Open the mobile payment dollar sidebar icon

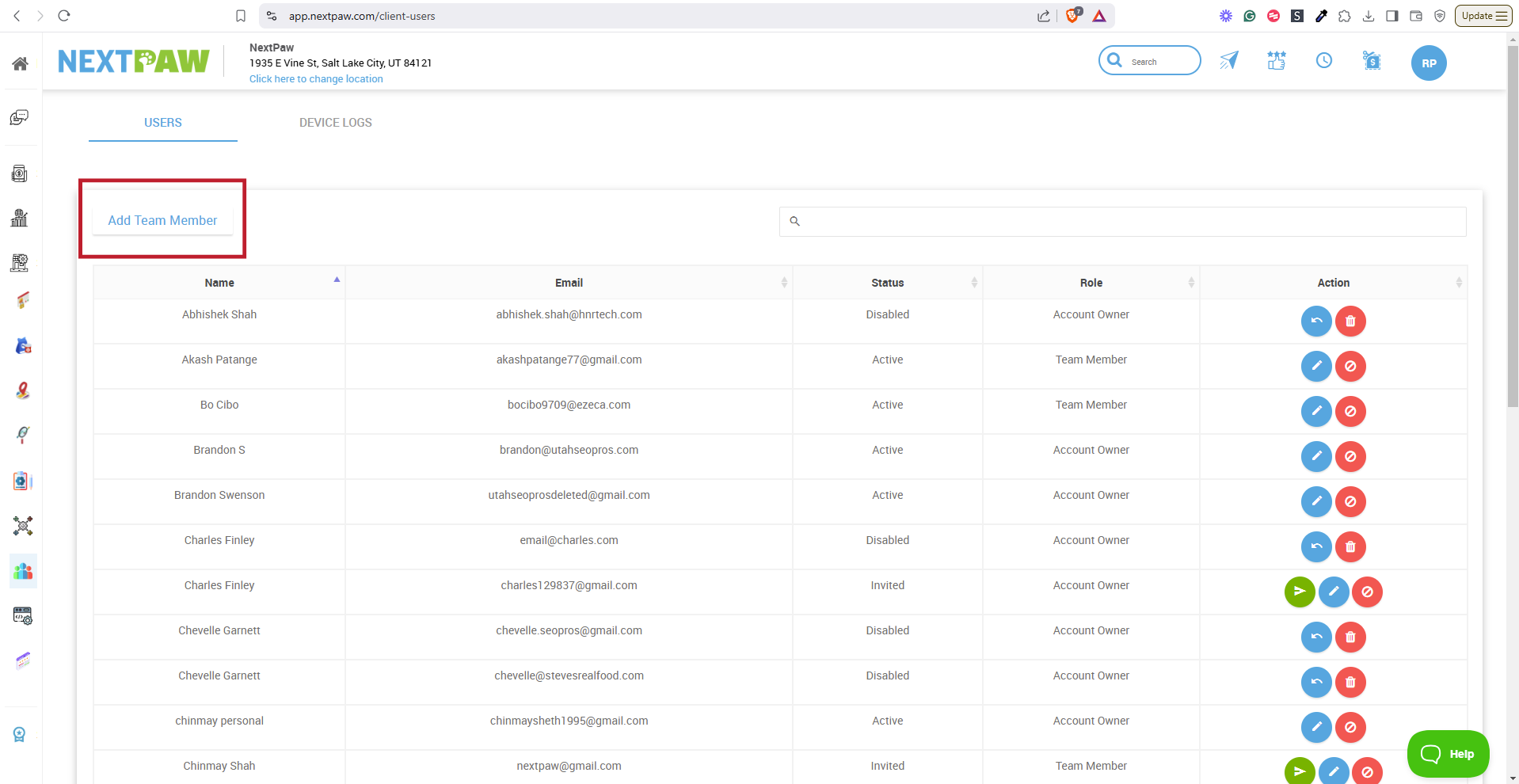pyautogui.click(x=20, y=173)
